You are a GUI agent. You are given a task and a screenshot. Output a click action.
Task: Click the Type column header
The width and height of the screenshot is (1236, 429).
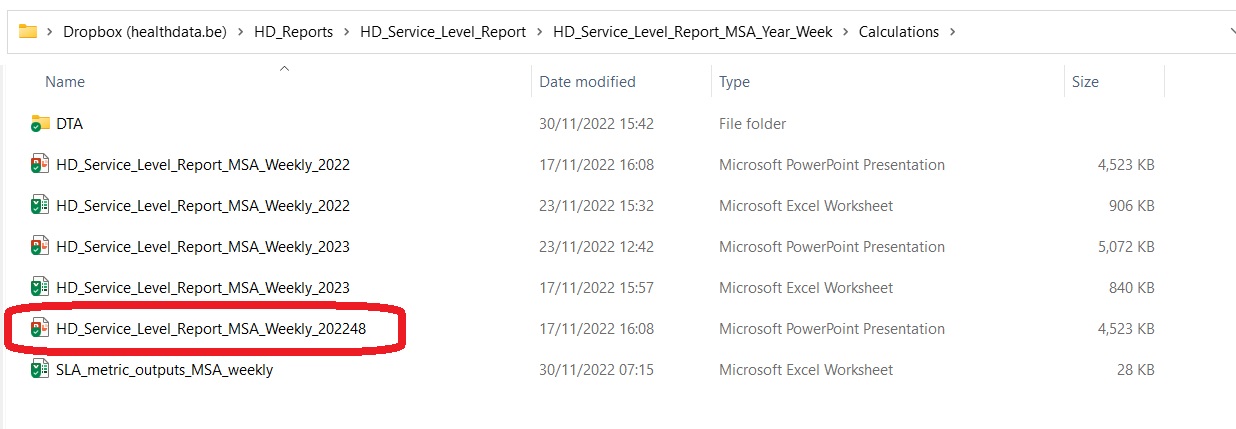click(734, 82)
